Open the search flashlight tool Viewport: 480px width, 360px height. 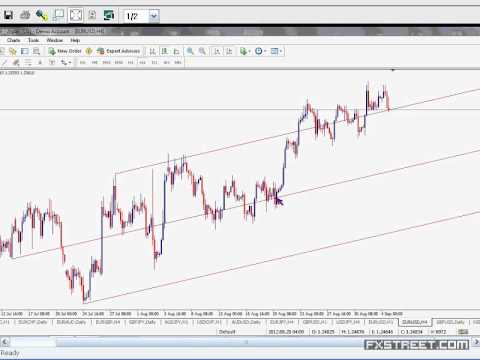point(42,15)
